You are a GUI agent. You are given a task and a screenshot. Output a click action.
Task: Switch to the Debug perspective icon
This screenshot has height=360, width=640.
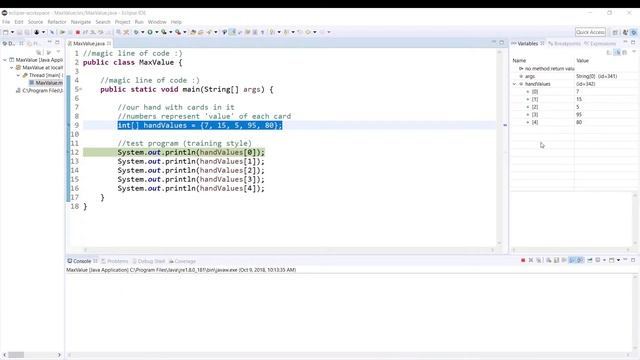point(633,32)
